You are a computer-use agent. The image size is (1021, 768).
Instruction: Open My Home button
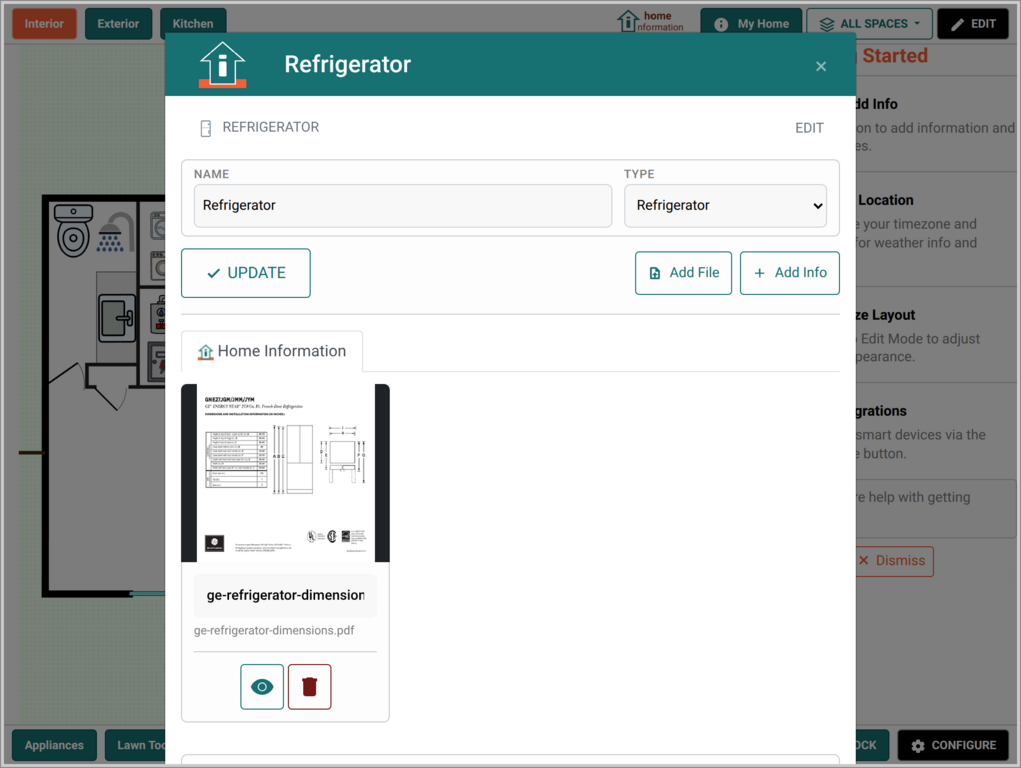(x=753, y=24)
